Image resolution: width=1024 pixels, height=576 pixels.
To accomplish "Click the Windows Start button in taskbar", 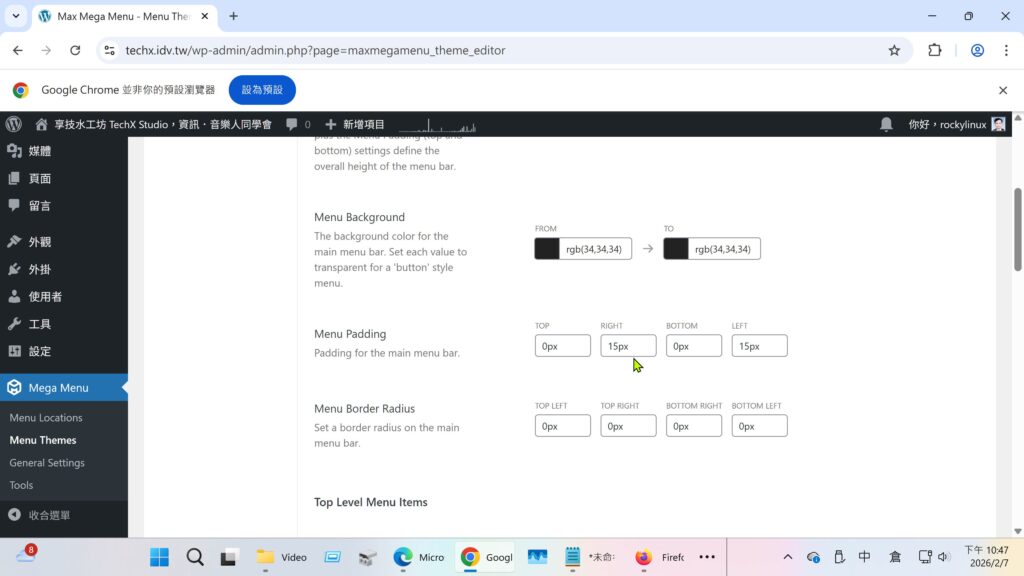I will [x=159, y=557].
